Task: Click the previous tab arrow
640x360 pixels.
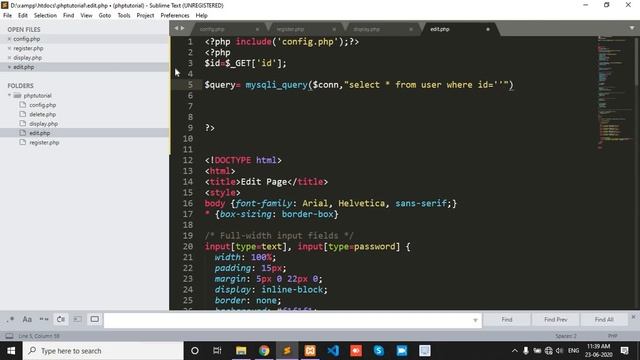Action: [x=176, y=28]
